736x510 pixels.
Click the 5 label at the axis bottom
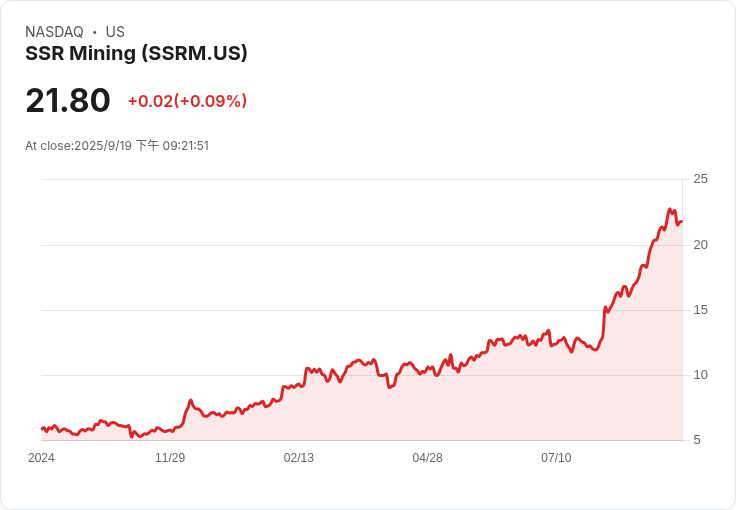click(697, 440)
